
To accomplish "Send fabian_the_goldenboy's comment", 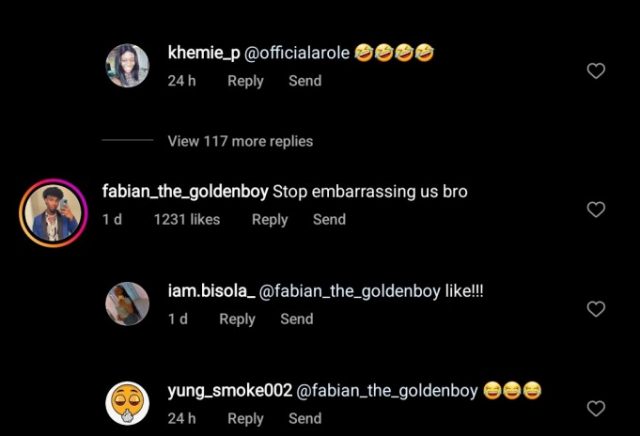I will (329, 220).
